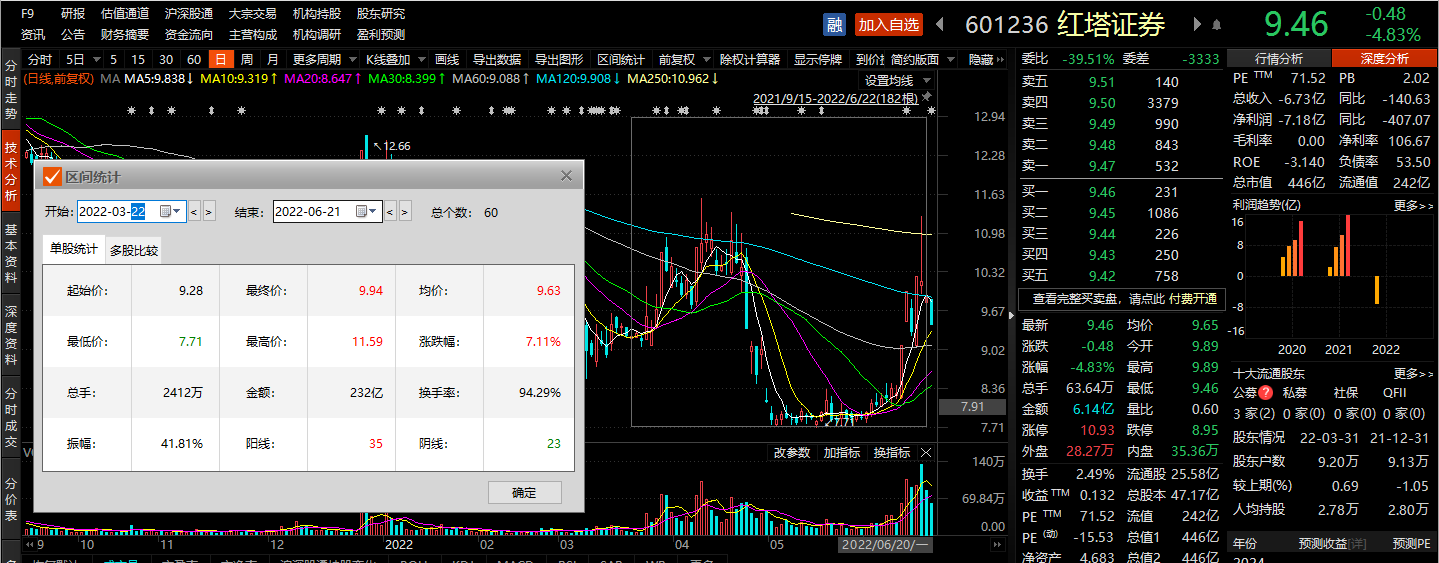Click 付费开通 order book link

pos(1193,299)
